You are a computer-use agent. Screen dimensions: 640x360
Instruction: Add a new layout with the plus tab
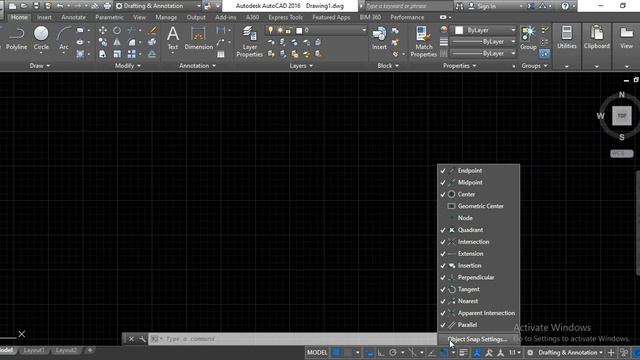90,350
